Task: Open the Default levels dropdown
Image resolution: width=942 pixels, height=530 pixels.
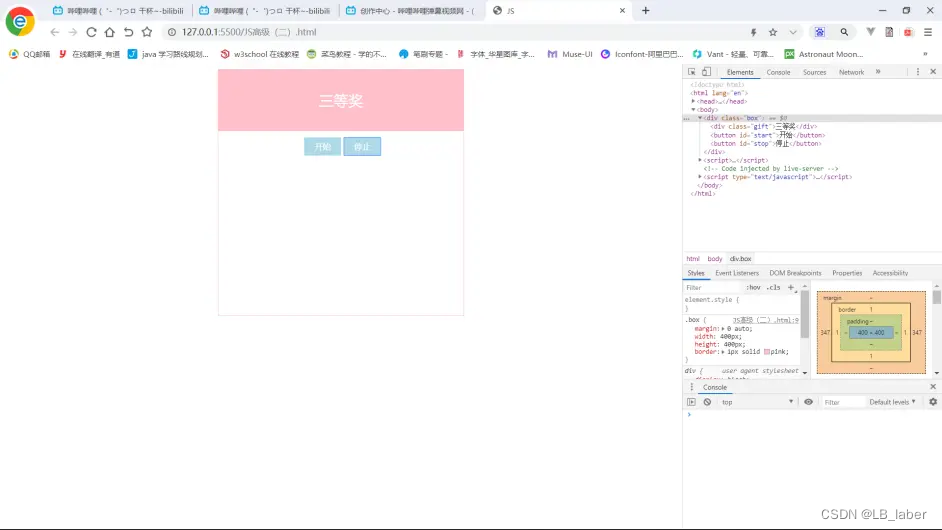Action: coord(893,403)
